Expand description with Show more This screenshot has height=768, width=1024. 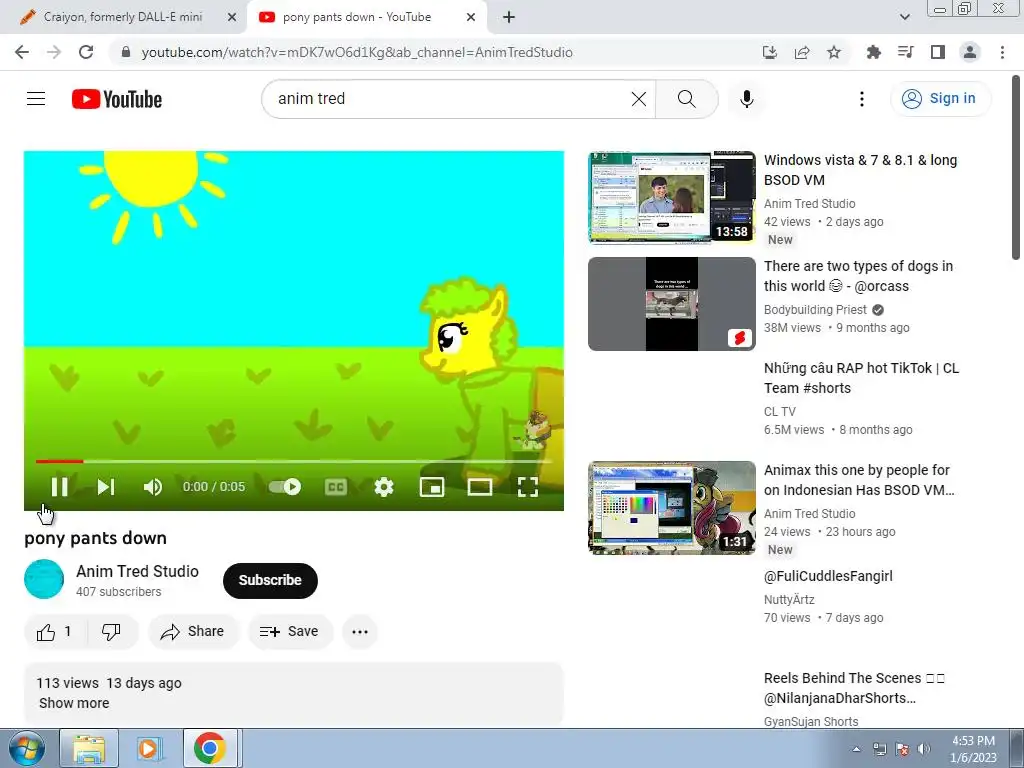click(x=74, y=703)
